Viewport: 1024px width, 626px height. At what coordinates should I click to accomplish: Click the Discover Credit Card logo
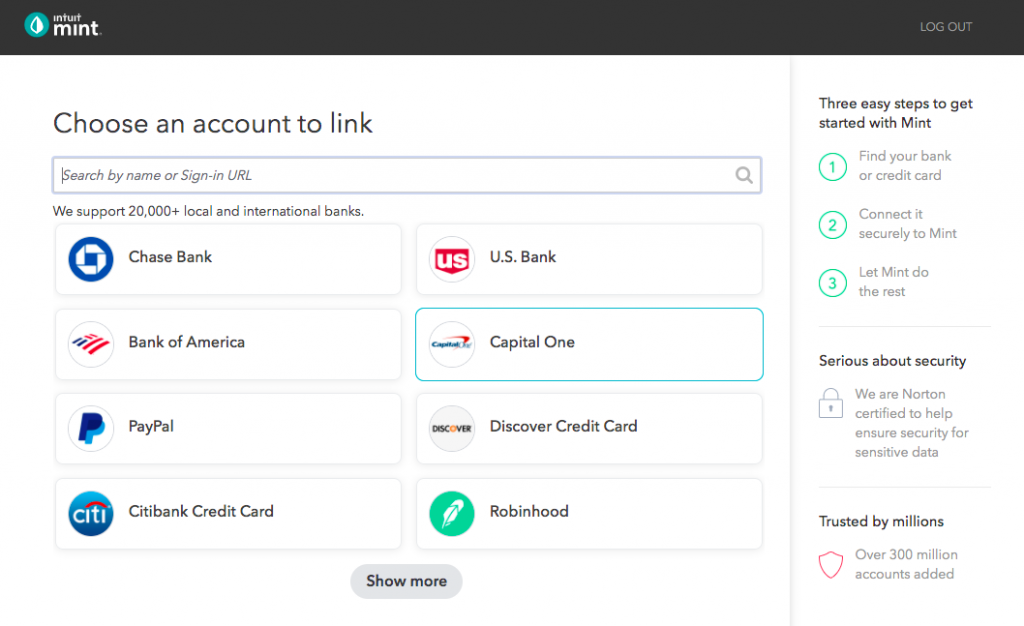click(452, 427)
